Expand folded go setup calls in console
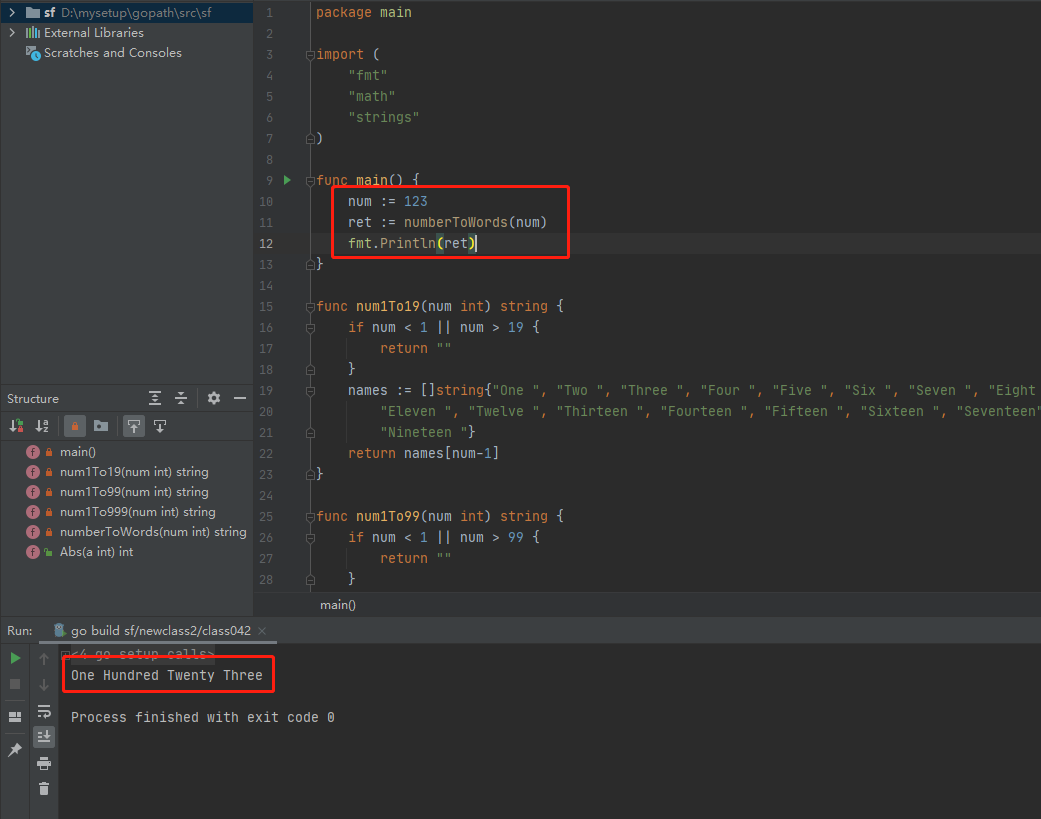1041x819 pixels. 65,654
